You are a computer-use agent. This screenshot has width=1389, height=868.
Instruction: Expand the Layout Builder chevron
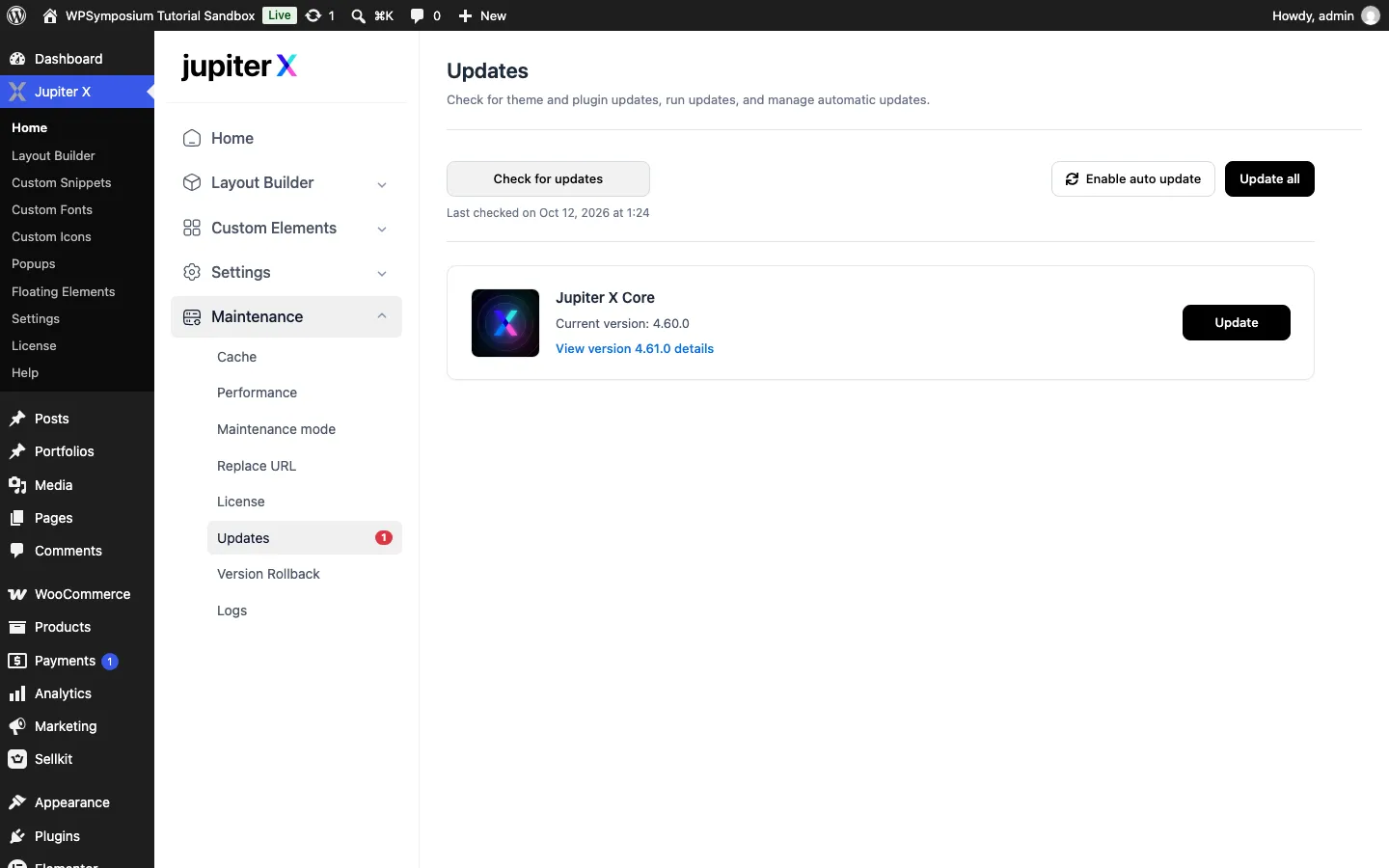click(382, 184)
